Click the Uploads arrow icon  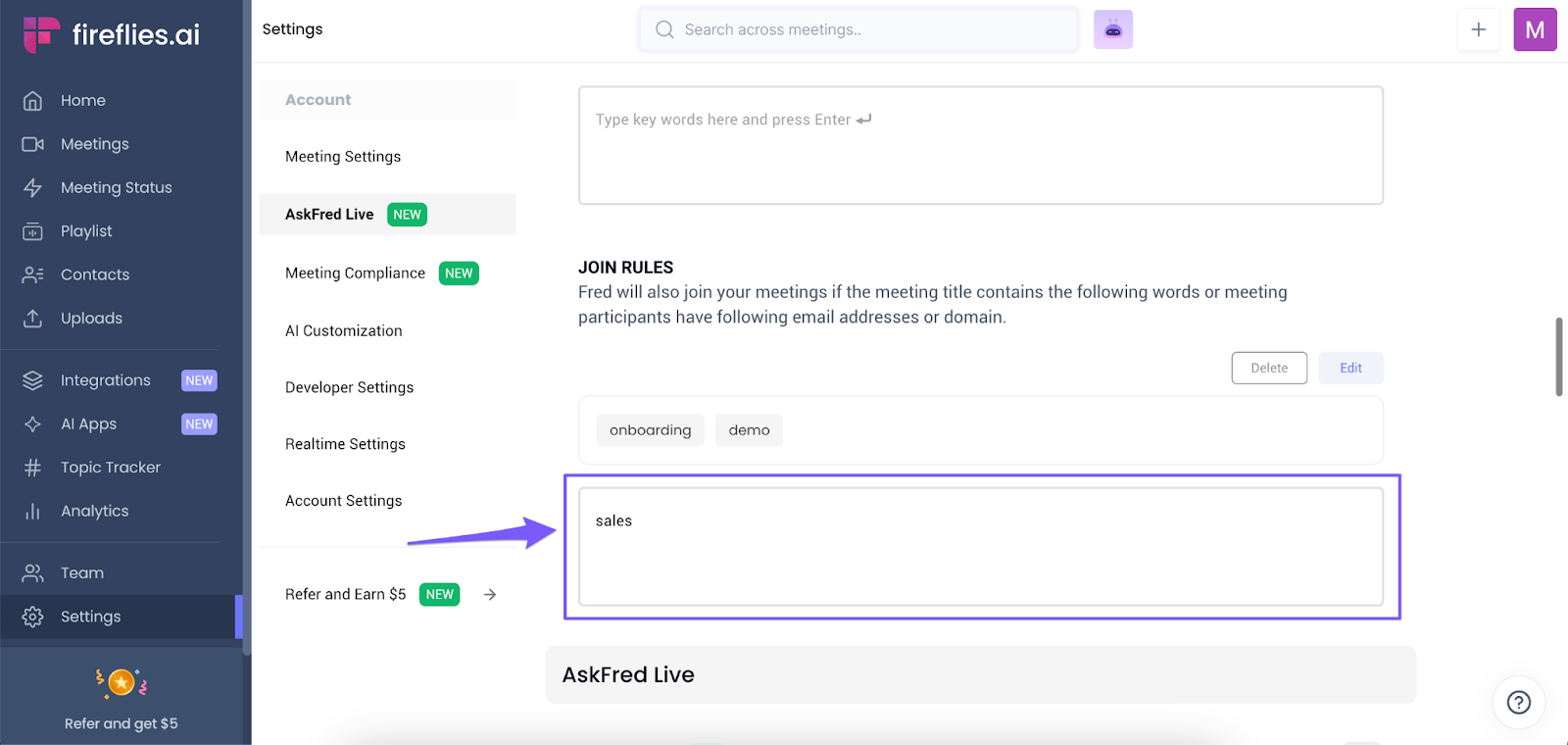(32, 318)
